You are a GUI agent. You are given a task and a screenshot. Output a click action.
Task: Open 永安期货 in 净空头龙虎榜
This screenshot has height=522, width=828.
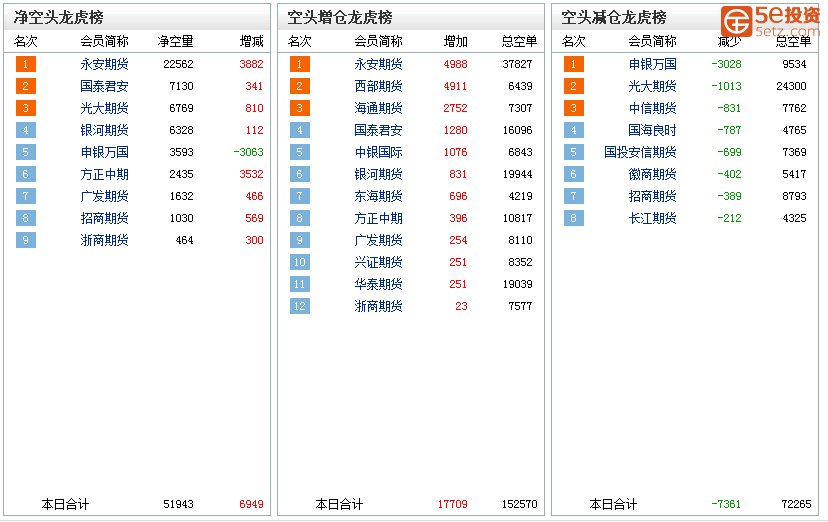pos(104,64)
